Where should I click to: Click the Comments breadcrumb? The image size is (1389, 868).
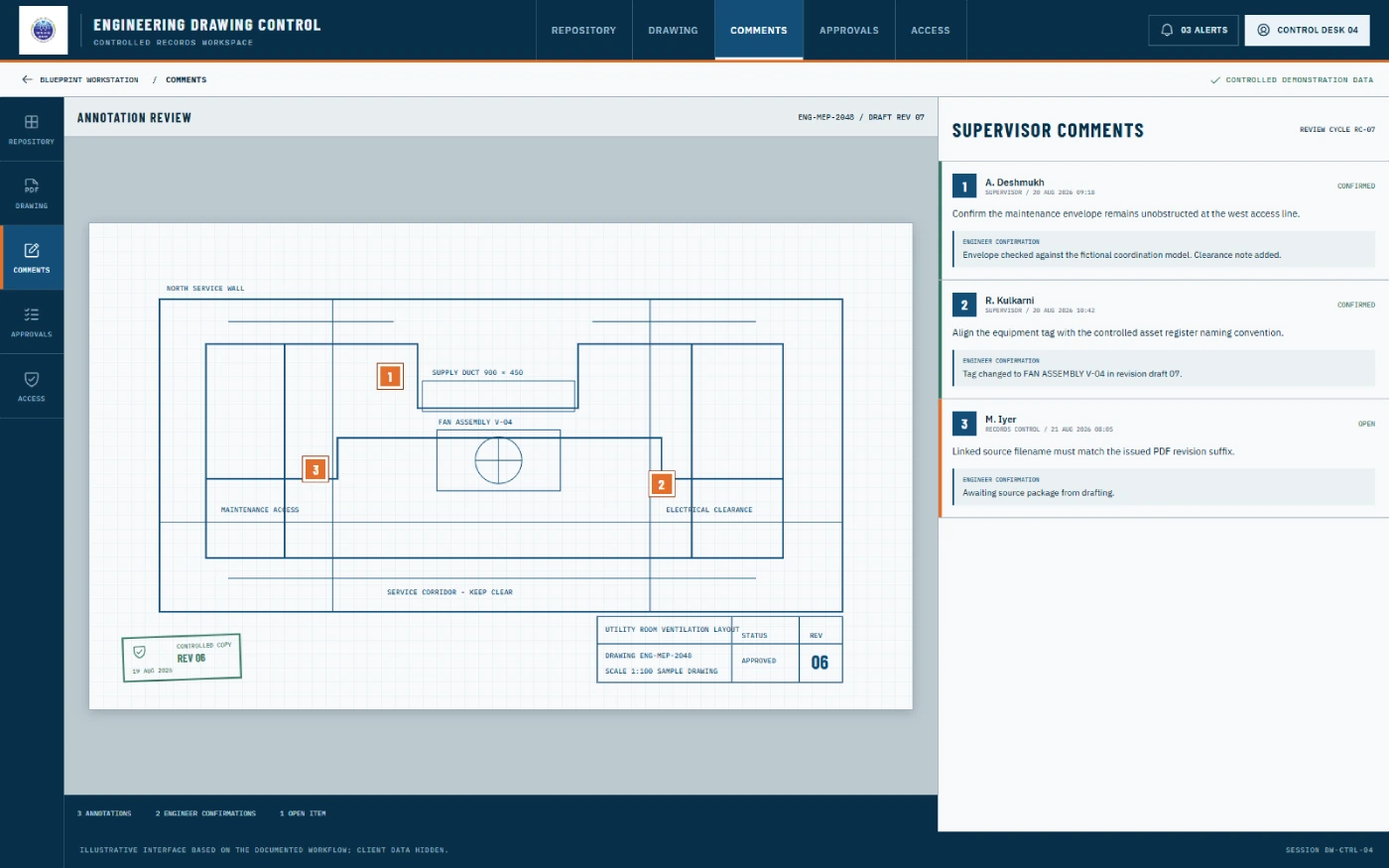187,79
